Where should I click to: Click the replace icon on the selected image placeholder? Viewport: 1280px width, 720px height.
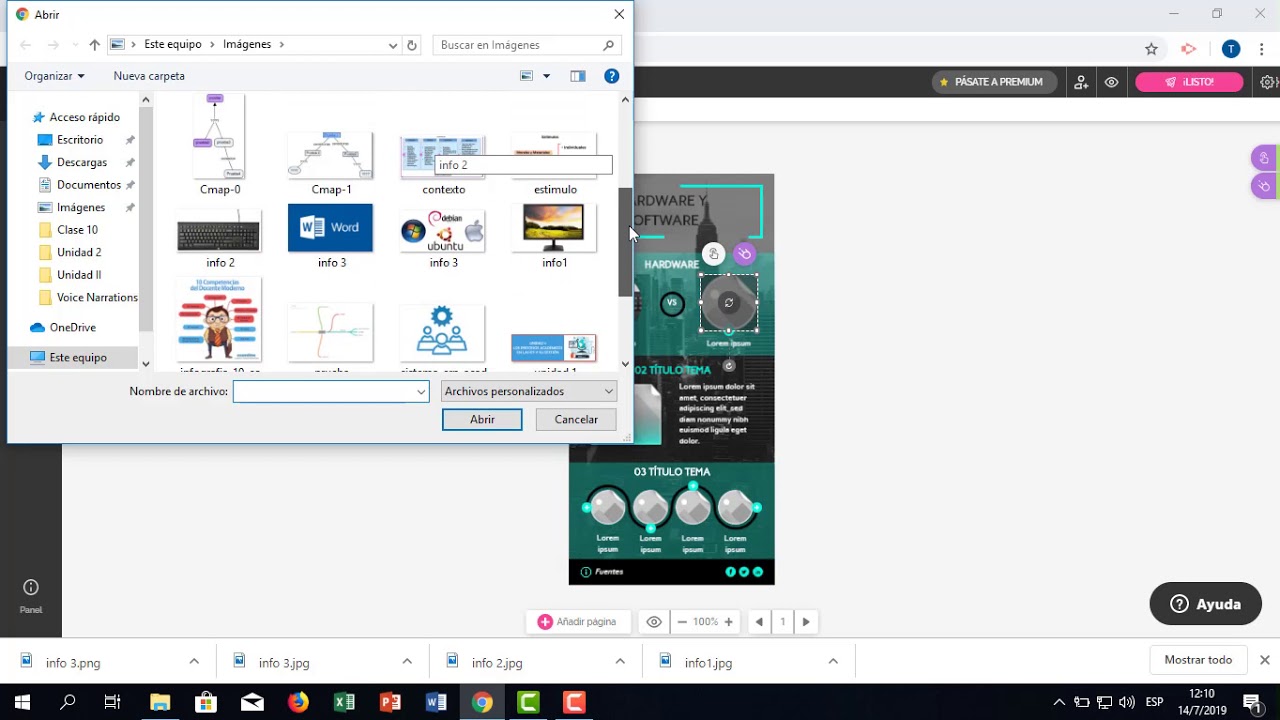pyautogui.click(x=728, y=303)
